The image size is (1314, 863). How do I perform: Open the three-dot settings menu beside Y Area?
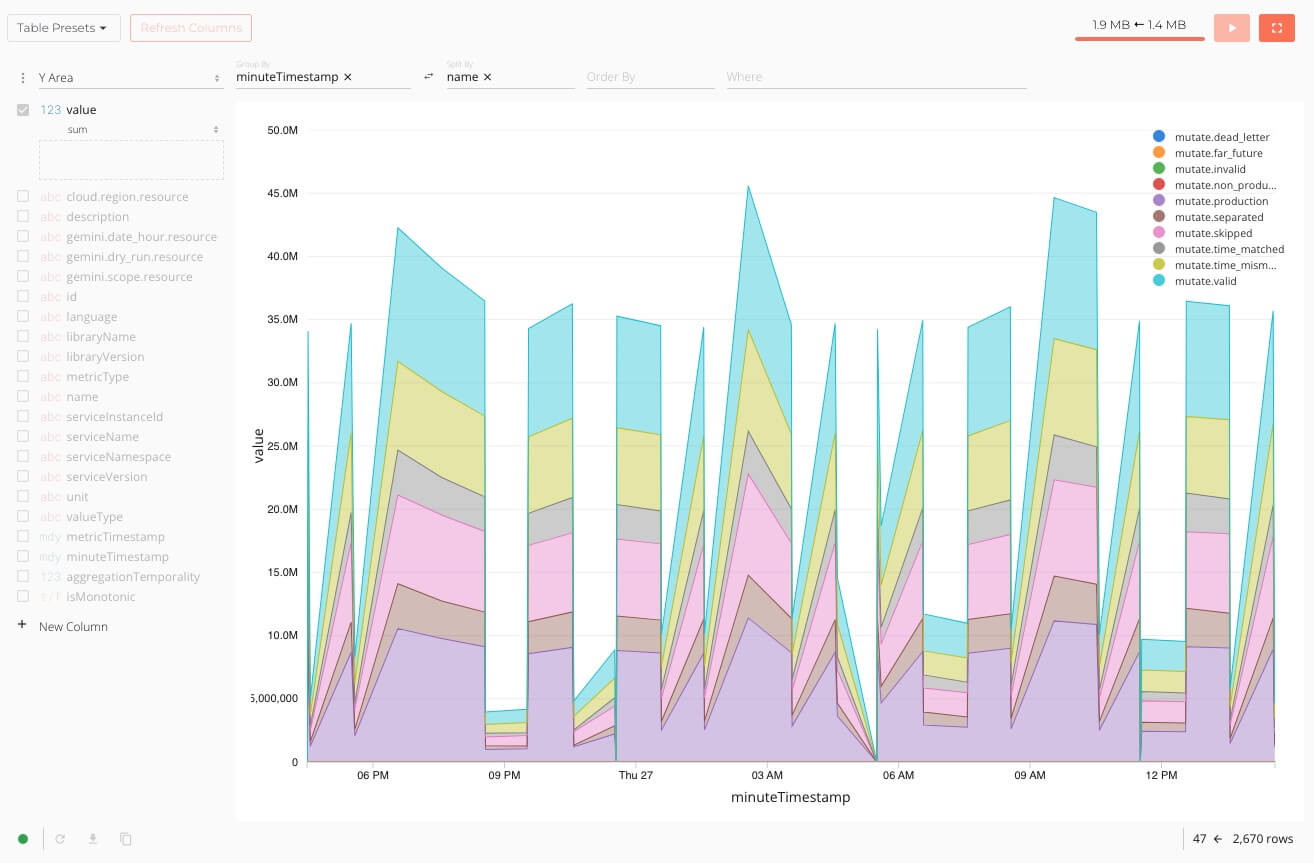(x=22, y=78)
